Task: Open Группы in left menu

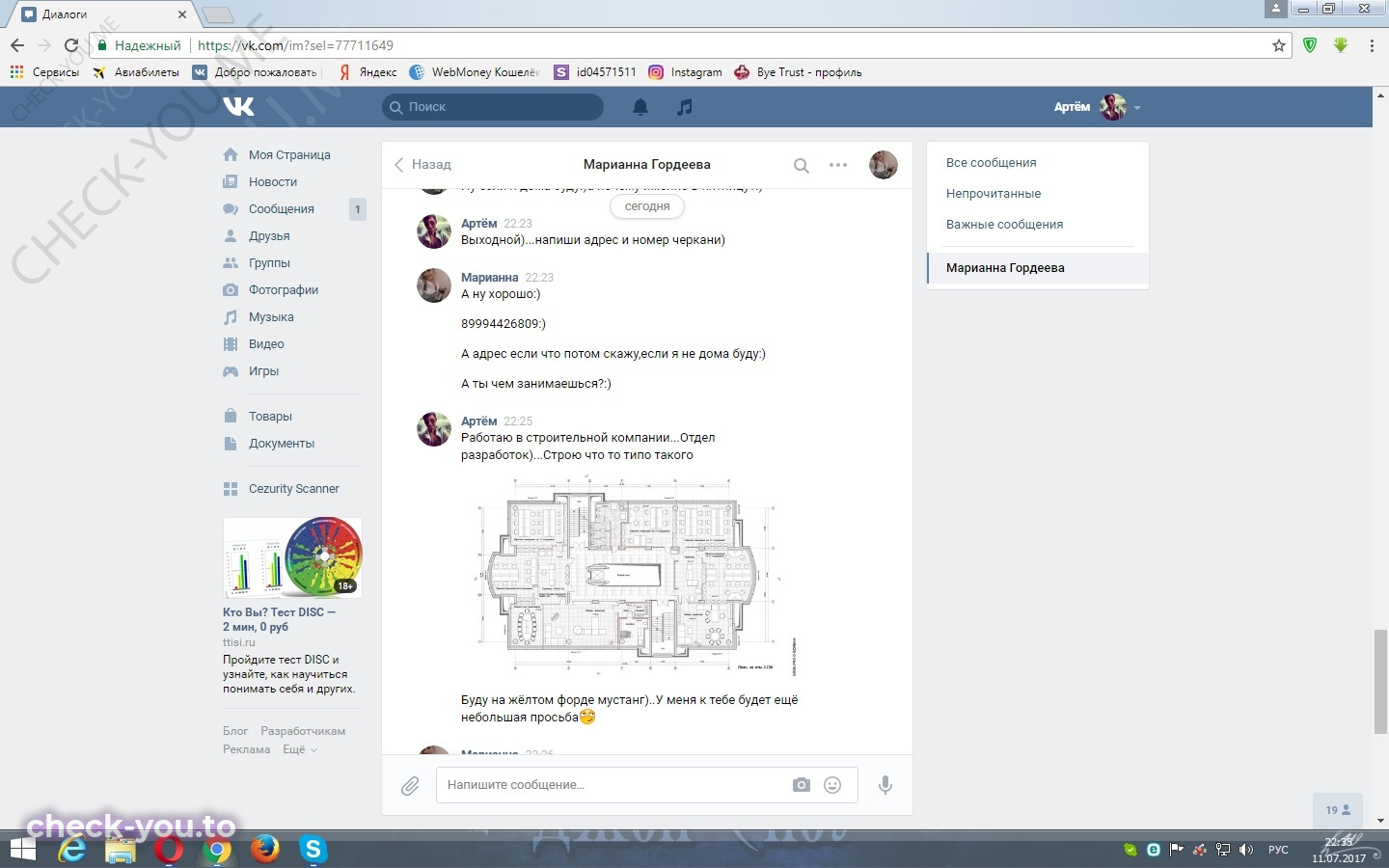Action: point(269,262)
